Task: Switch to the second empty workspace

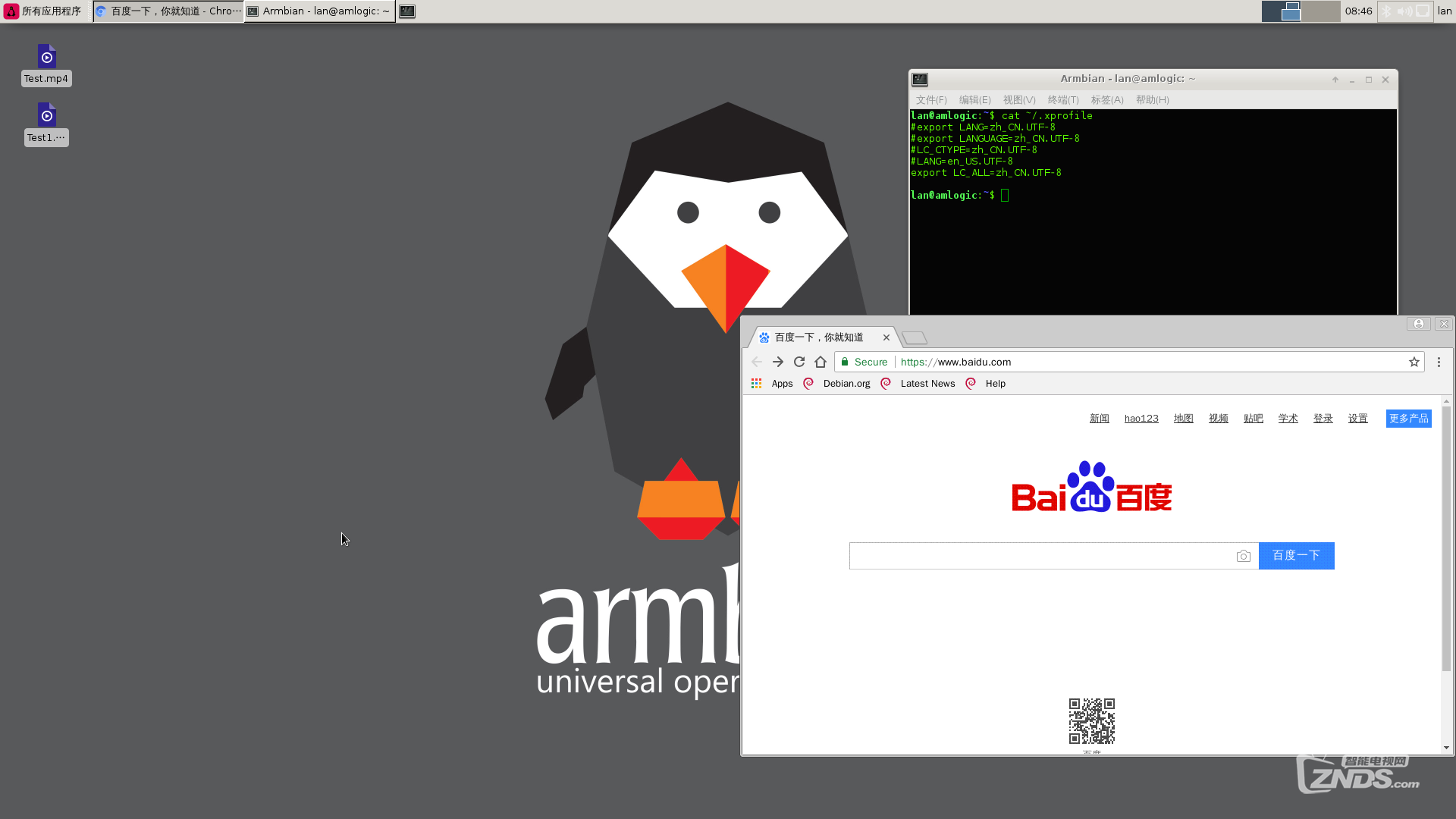Action: click(x=1321, y=11)
